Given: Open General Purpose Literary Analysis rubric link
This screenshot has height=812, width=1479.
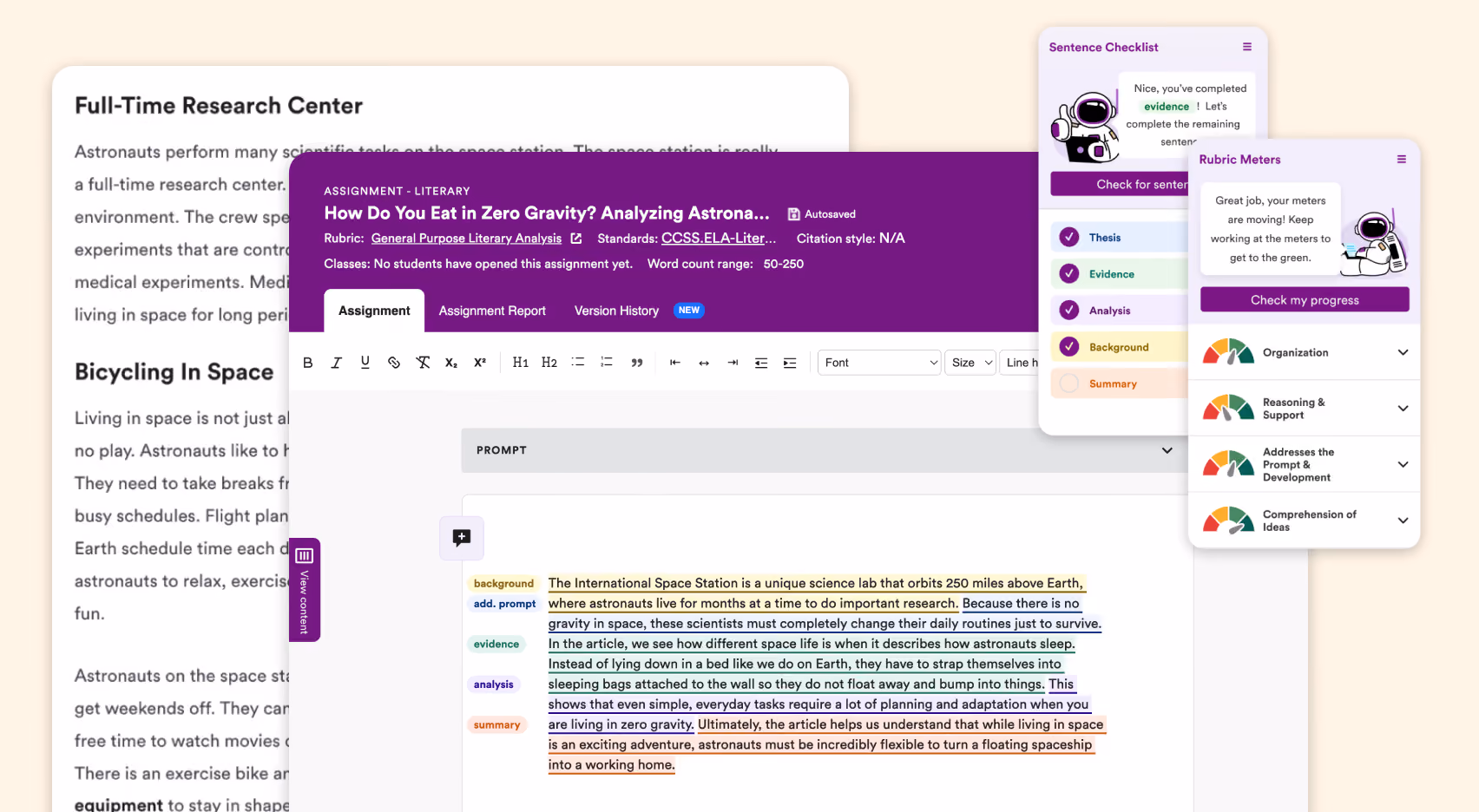Looking at the screenshot, I should click(x=466, y=239).
